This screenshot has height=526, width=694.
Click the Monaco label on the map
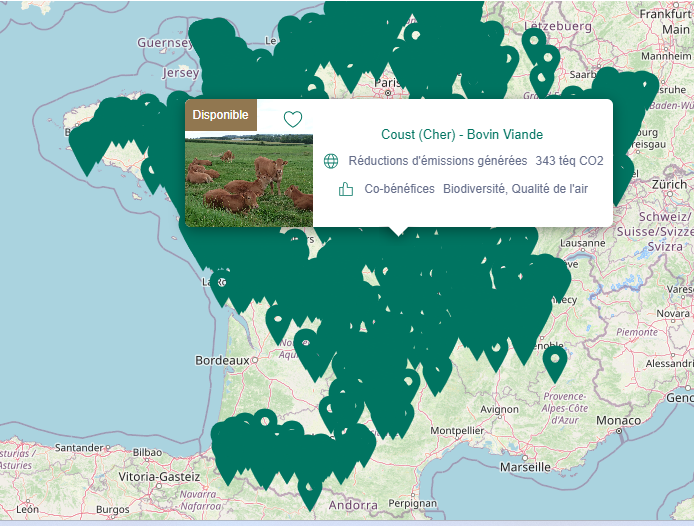[618, 420]
